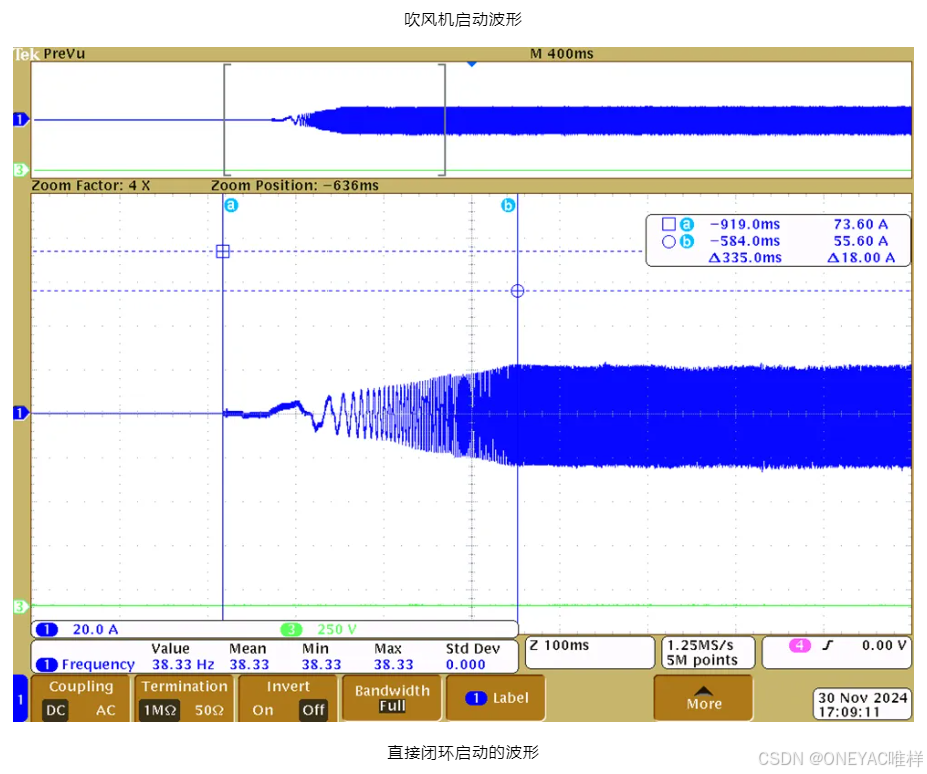
Task: Click Zoom Position: -636ms text
Action: tap(295, 186)
